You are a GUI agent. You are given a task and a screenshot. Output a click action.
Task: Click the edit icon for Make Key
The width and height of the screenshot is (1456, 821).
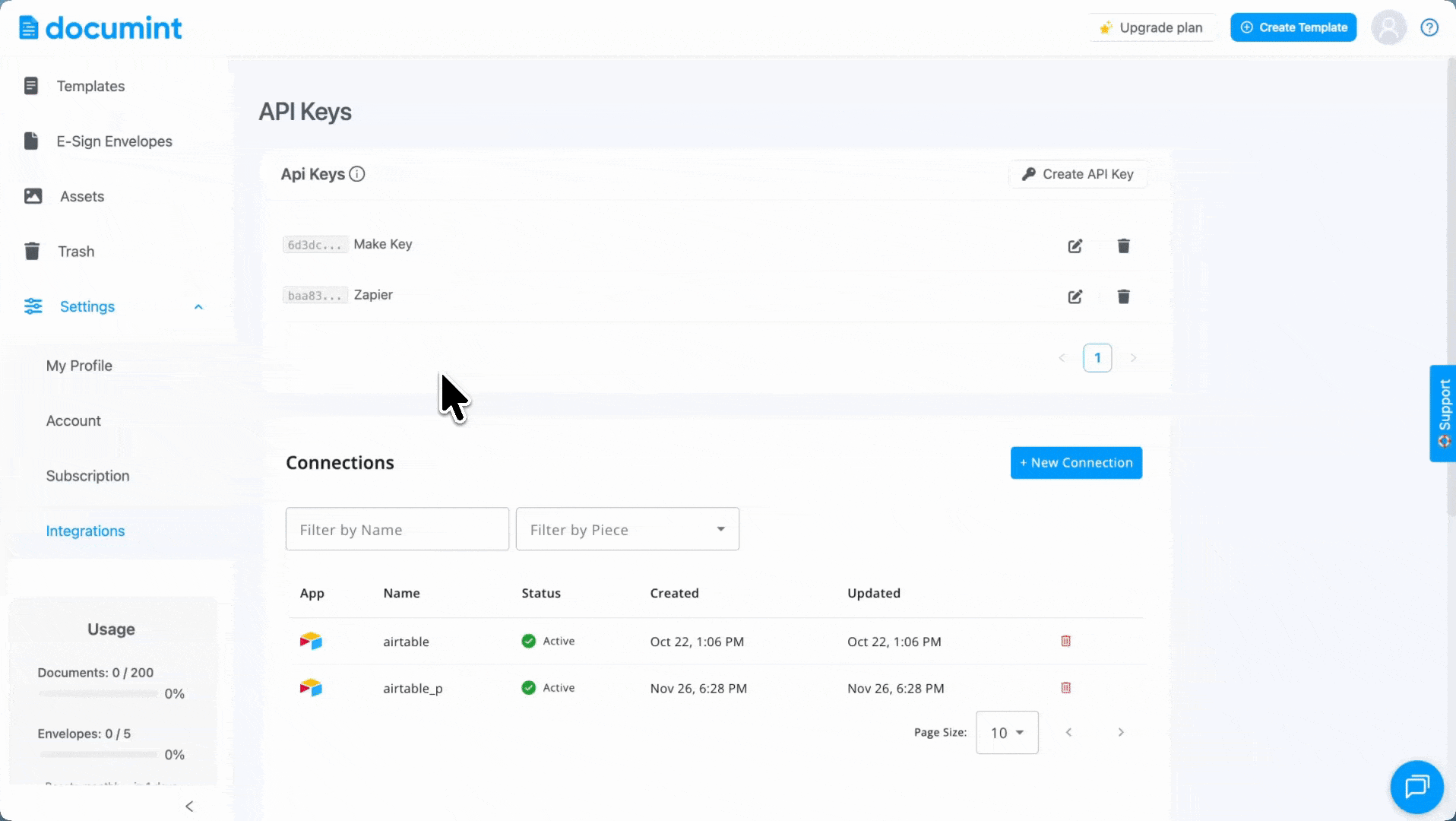(1075, 246)
